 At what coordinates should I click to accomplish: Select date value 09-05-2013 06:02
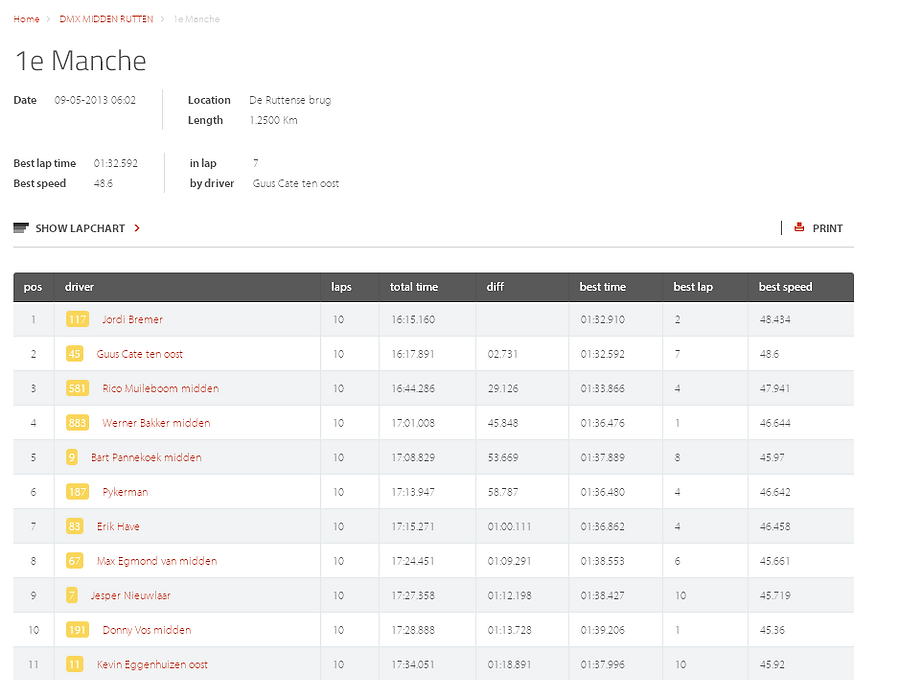[95, 100]
